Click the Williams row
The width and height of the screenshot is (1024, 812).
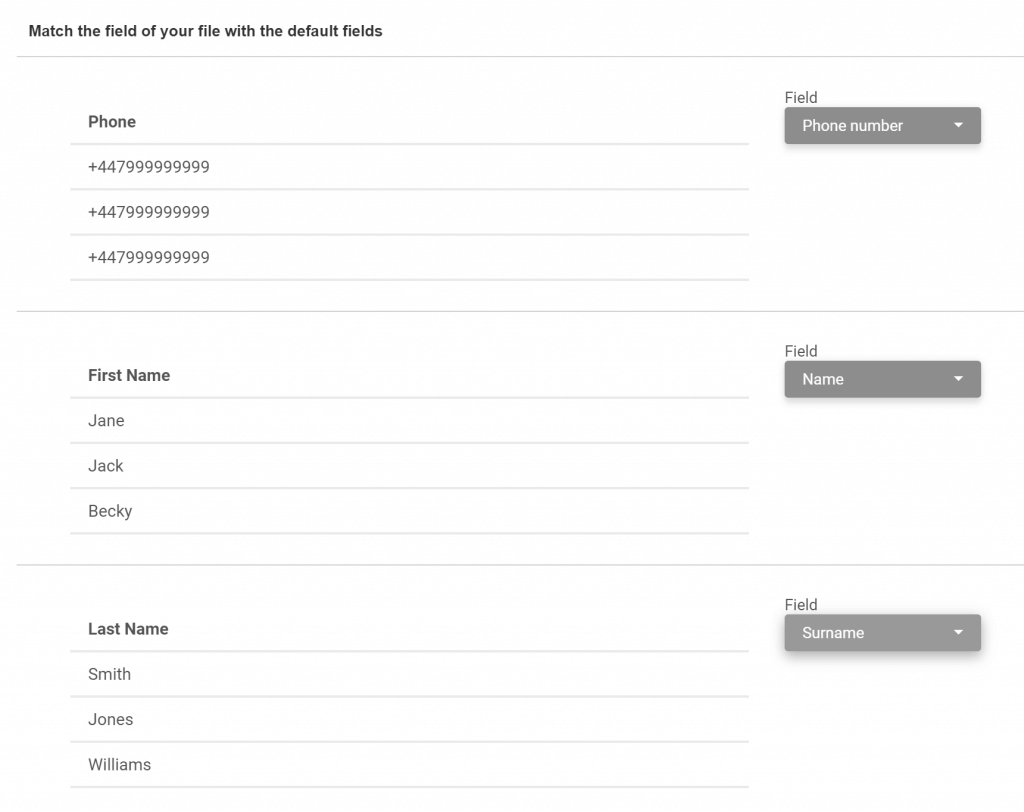pos(409,764)
